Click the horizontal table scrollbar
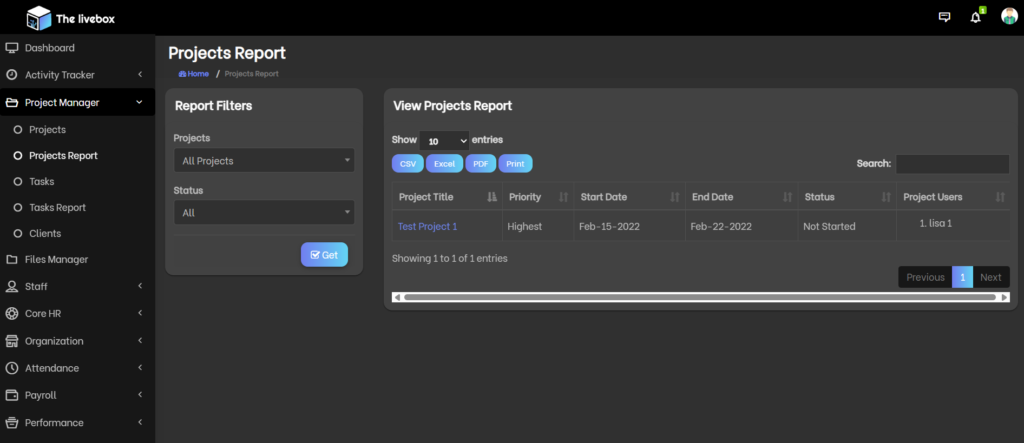Viewport: 1024px width, 443px height. tap(700, 297)
